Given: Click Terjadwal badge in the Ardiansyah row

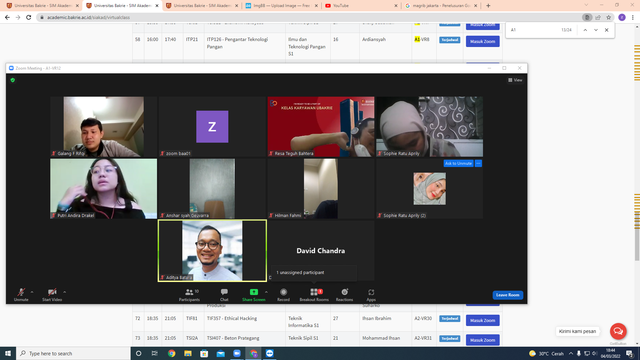Looking at the screenshot, I should tap(449, 40).
